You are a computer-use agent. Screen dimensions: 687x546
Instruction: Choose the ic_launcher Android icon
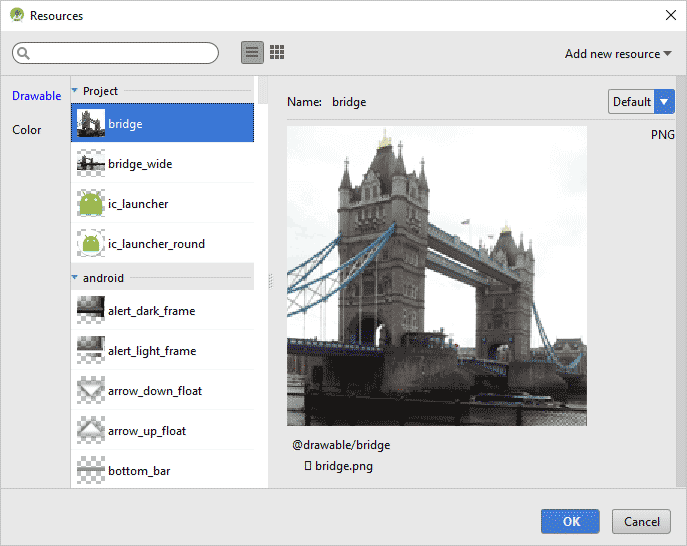tap(91, 204)
